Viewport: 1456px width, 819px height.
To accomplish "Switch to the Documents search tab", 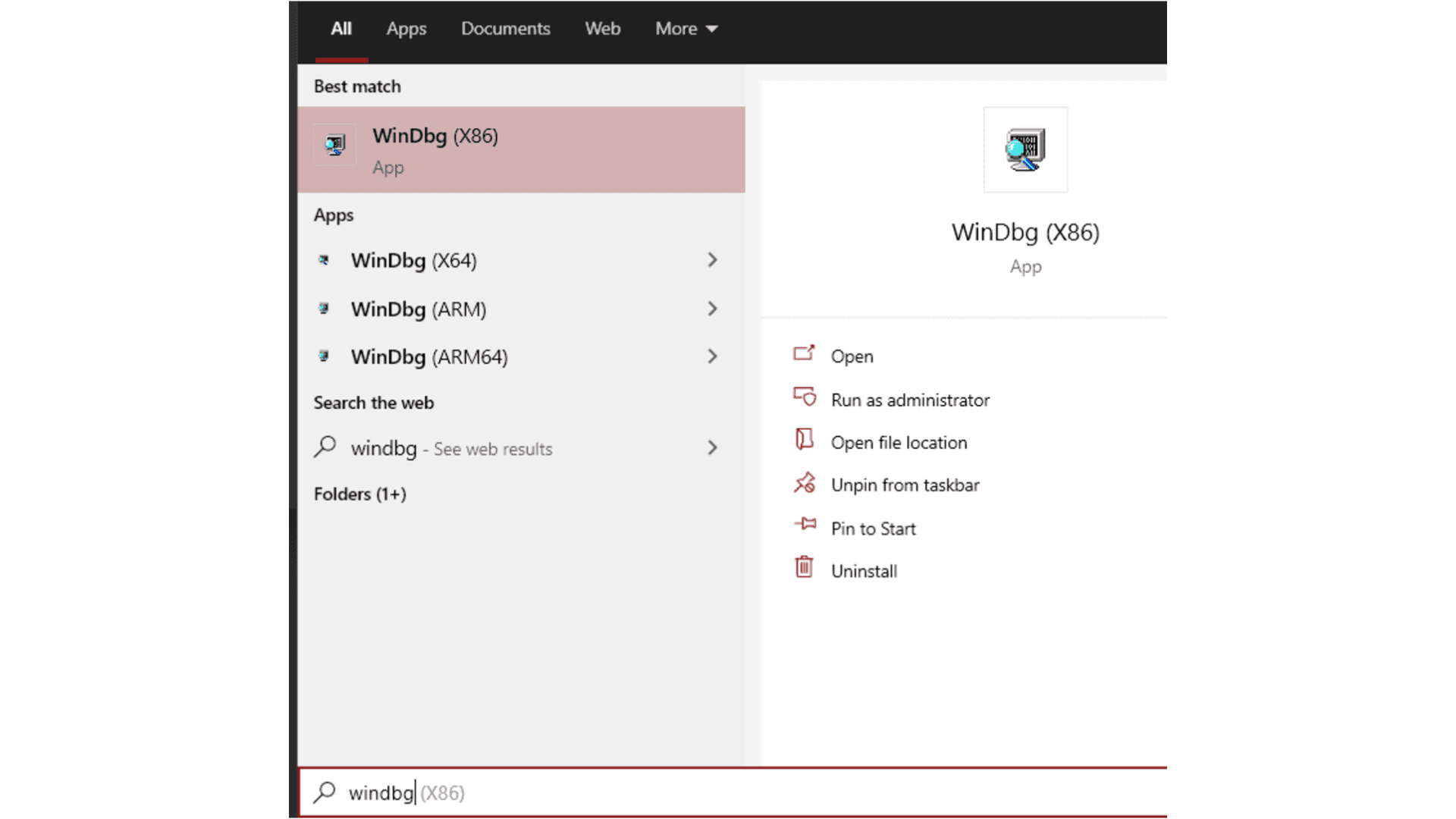I will coord(506,29).
